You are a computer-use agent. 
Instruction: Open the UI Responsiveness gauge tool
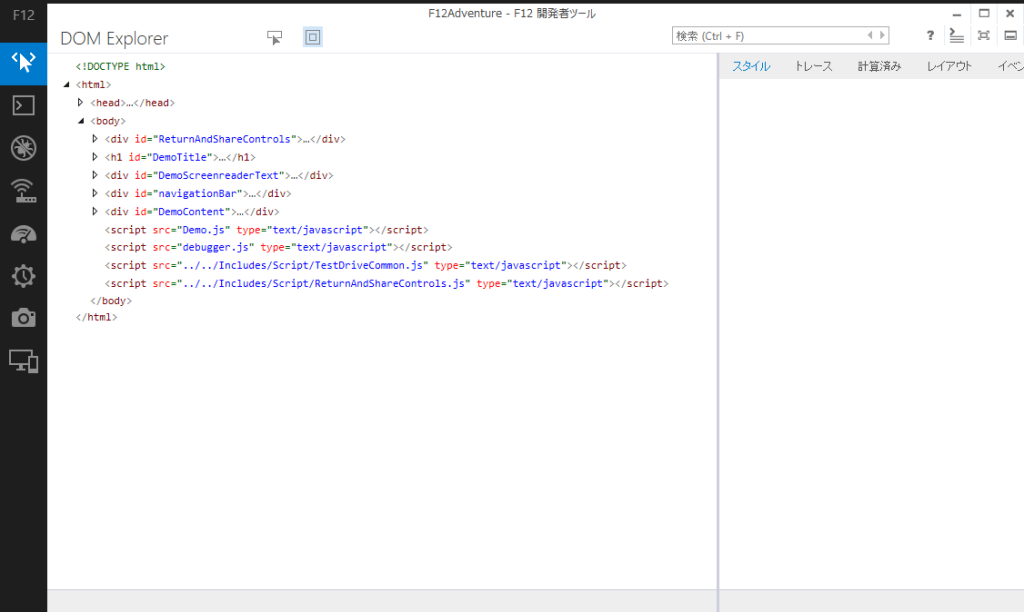[x=24, y=234]
